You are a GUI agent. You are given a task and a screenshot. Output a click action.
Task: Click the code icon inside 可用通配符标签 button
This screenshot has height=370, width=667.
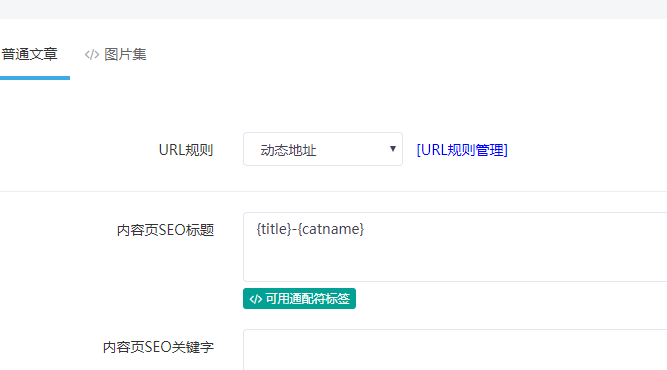(256, 299)
